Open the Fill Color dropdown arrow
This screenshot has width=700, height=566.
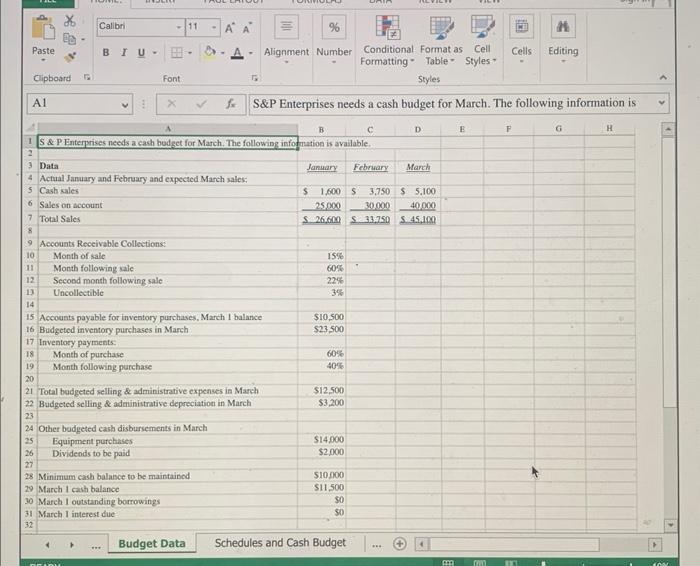pos(222,53)
